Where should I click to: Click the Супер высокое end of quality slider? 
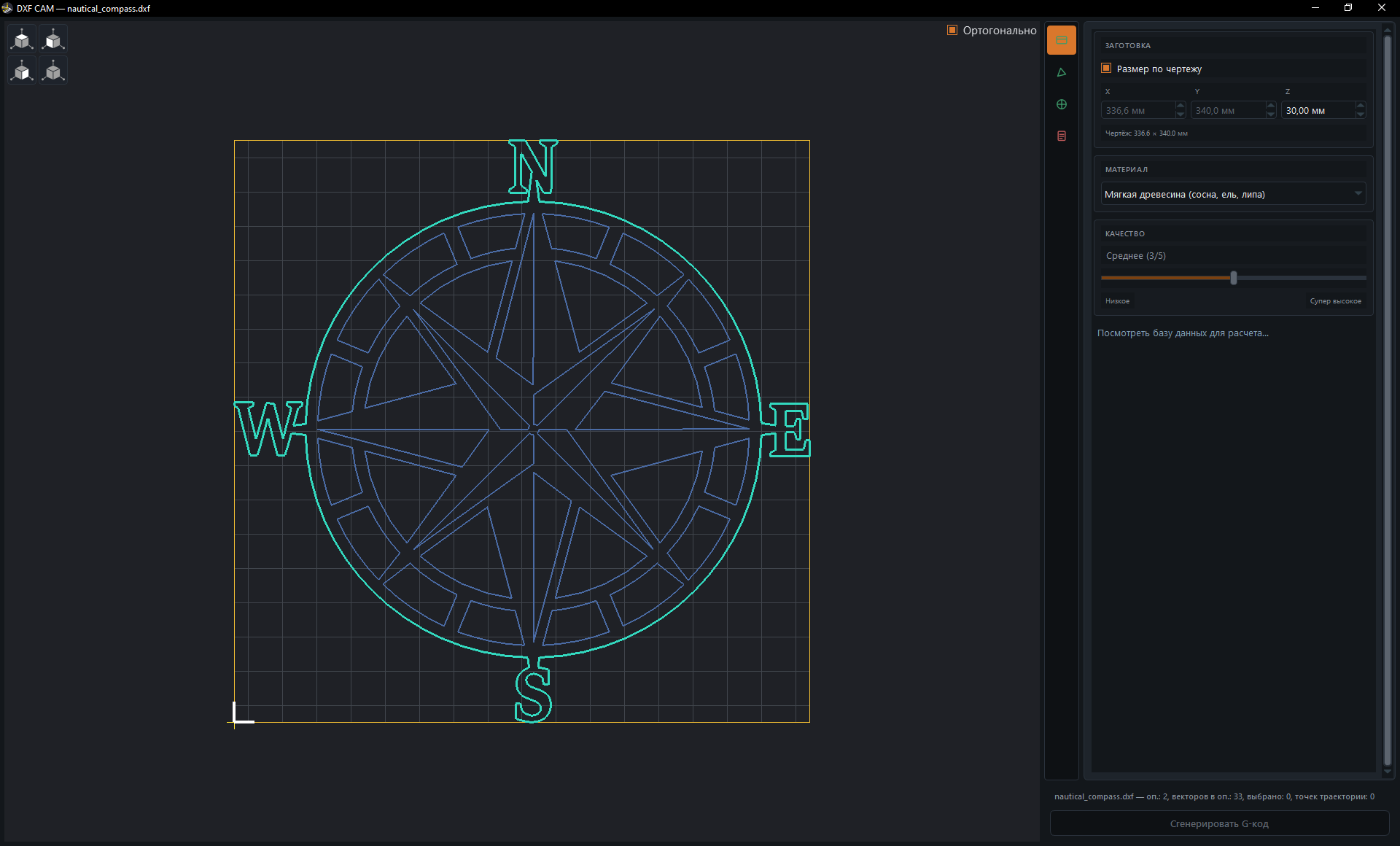1364,278
